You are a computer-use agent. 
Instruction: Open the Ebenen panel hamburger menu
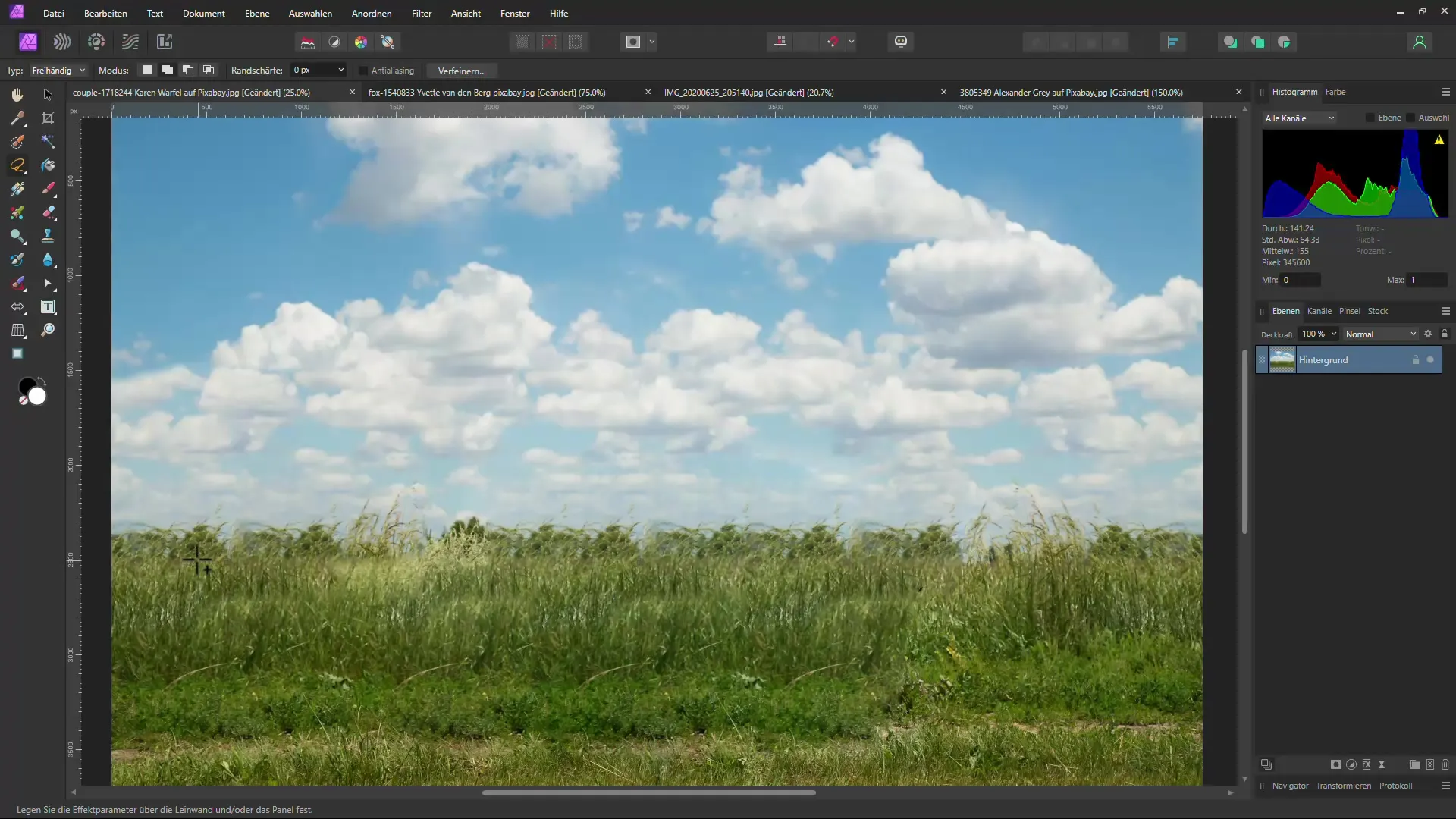1445,311
